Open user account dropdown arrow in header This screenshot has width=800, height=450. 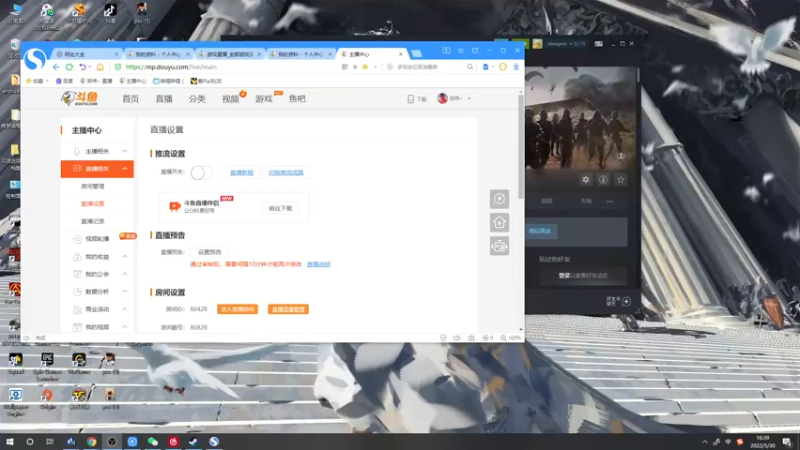tap(469, 98)
